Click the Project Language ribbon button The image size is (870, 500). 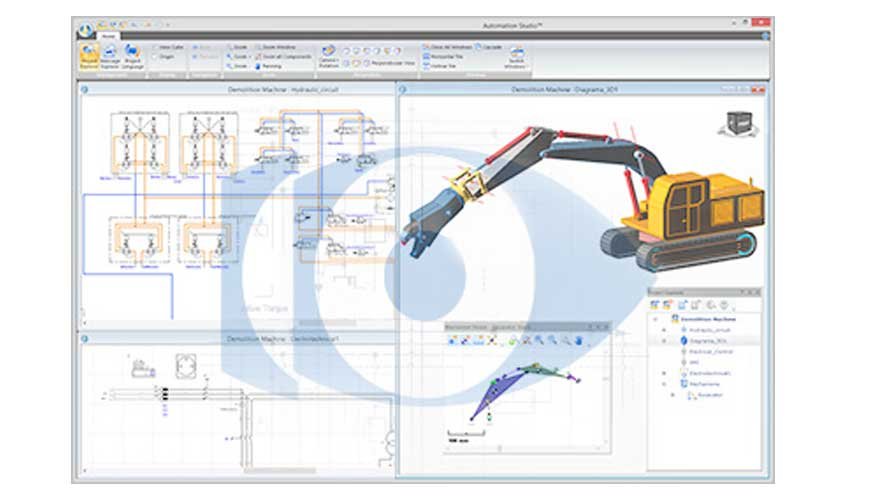(132, 57)
